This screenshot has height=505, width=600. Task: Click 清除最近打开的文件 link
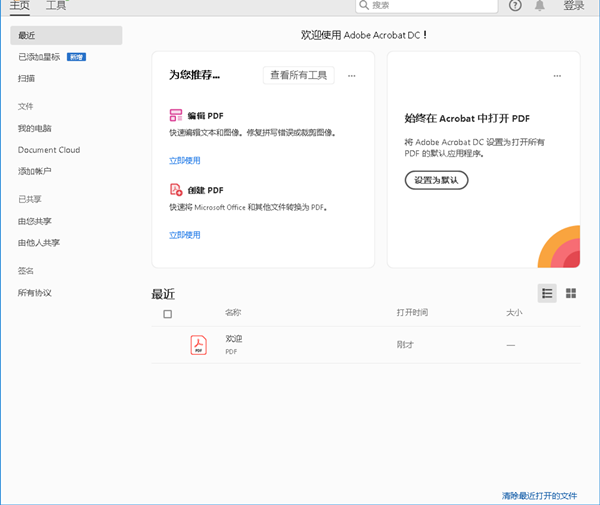point(539,496)
